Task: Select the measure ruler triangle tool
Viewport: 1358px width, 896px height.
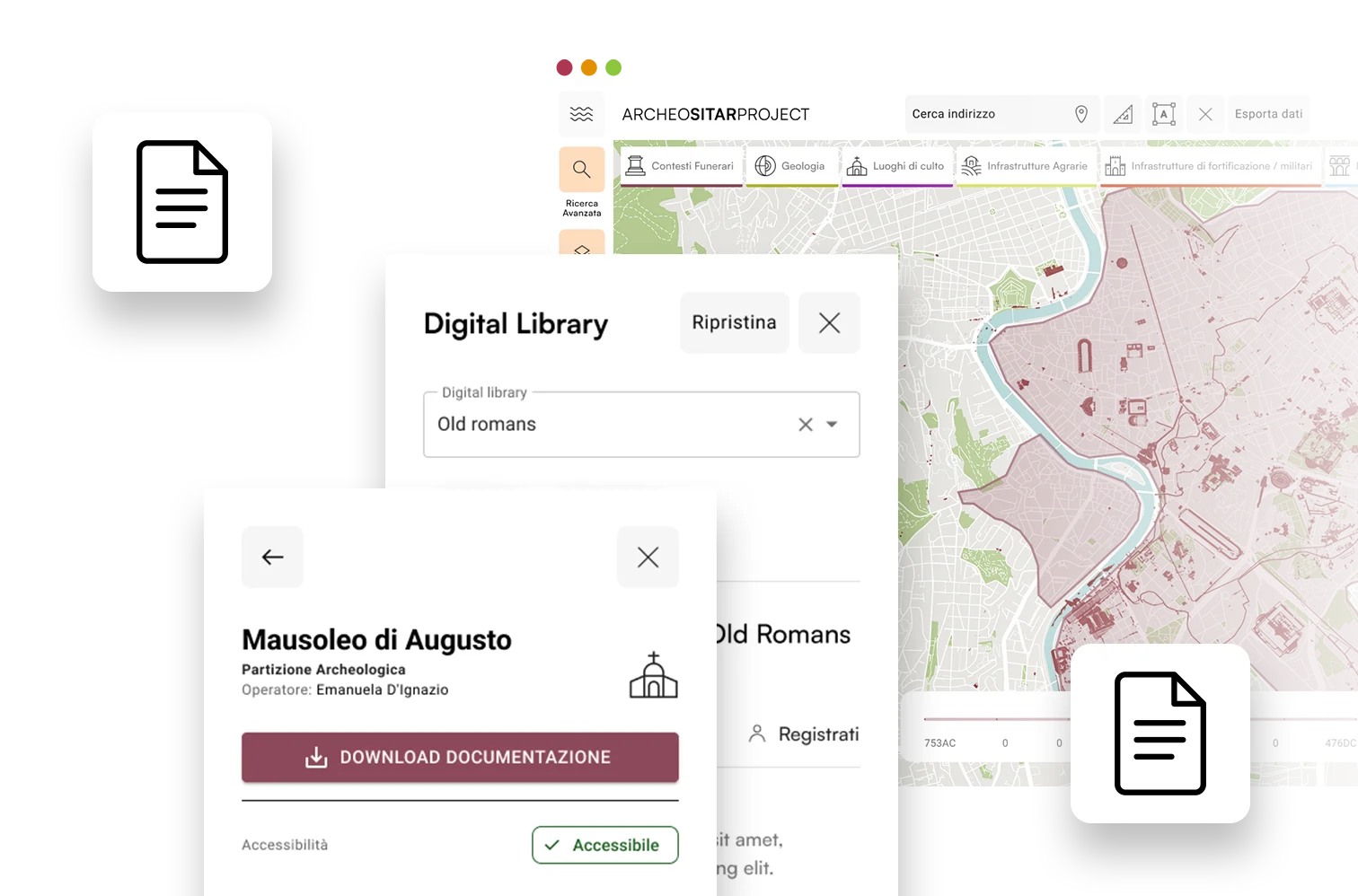Action: click(1123, 114)
